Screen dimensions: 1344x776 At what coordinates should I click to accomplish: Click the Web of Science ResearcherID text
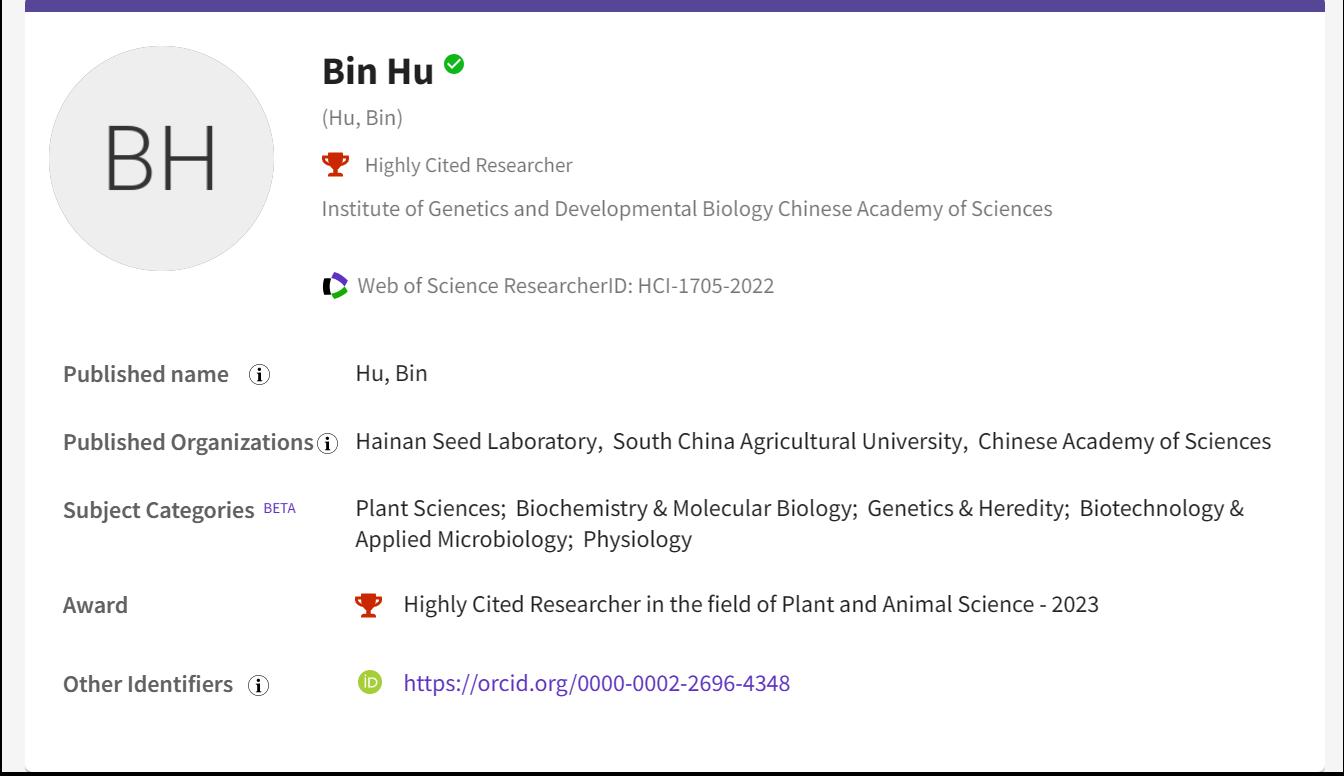[x=565, y=286]
